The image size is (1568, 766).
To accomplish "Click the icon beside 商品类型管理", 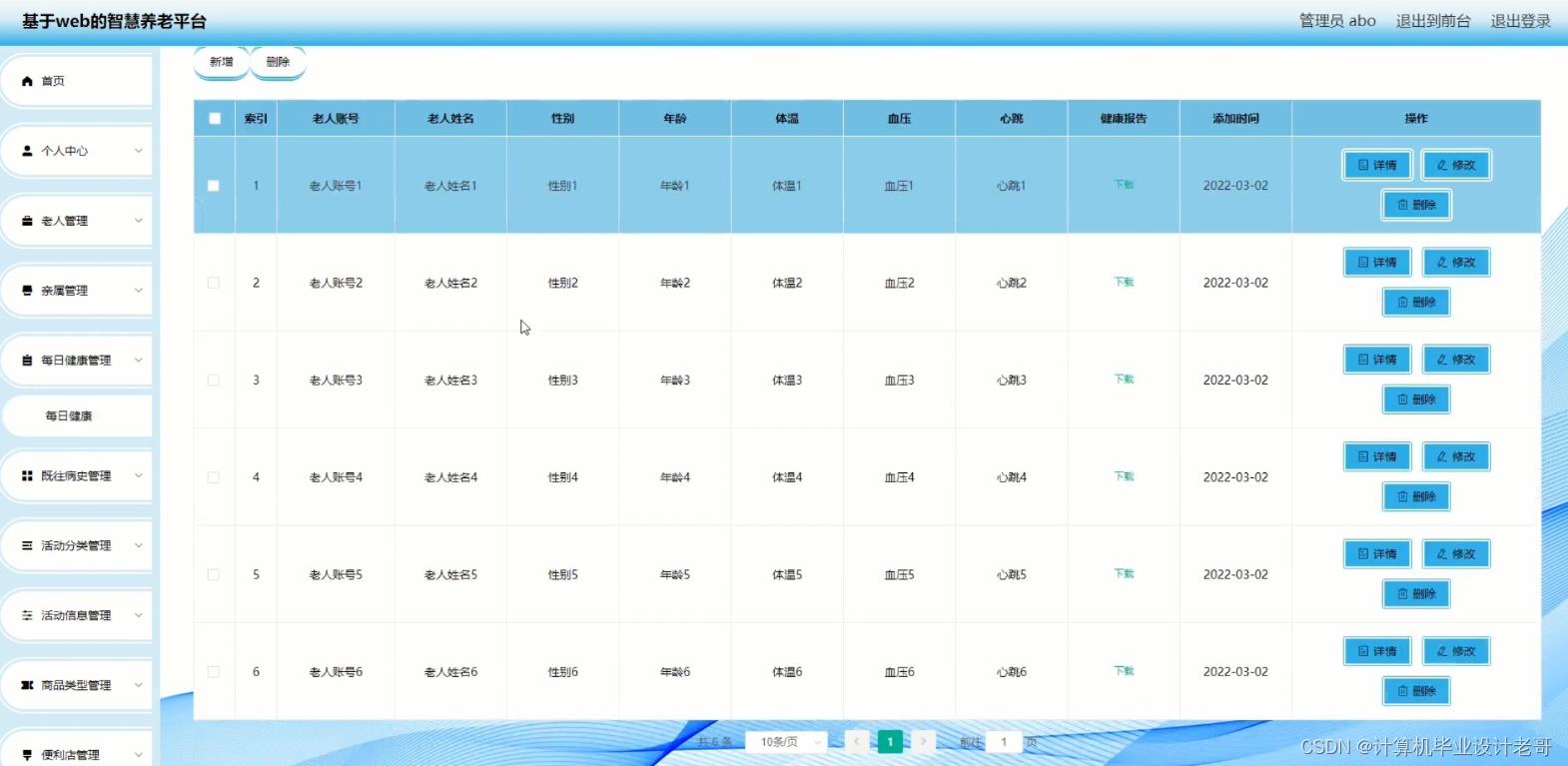I will (27, 686).
